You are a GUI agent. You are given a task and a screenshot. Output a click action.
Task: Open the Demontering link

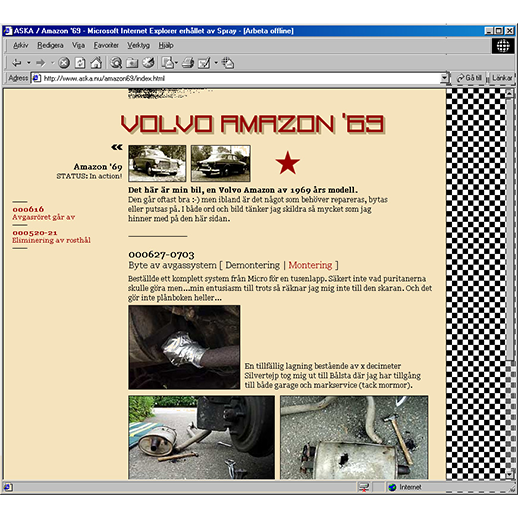click(x=253, y=265)
